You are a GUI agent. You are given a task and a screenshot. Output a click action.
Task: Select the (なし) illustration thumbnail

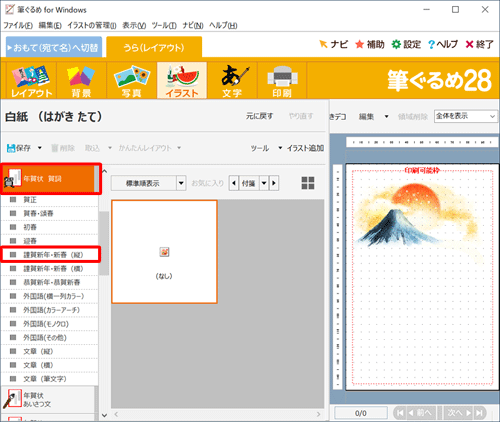point(164,252)
